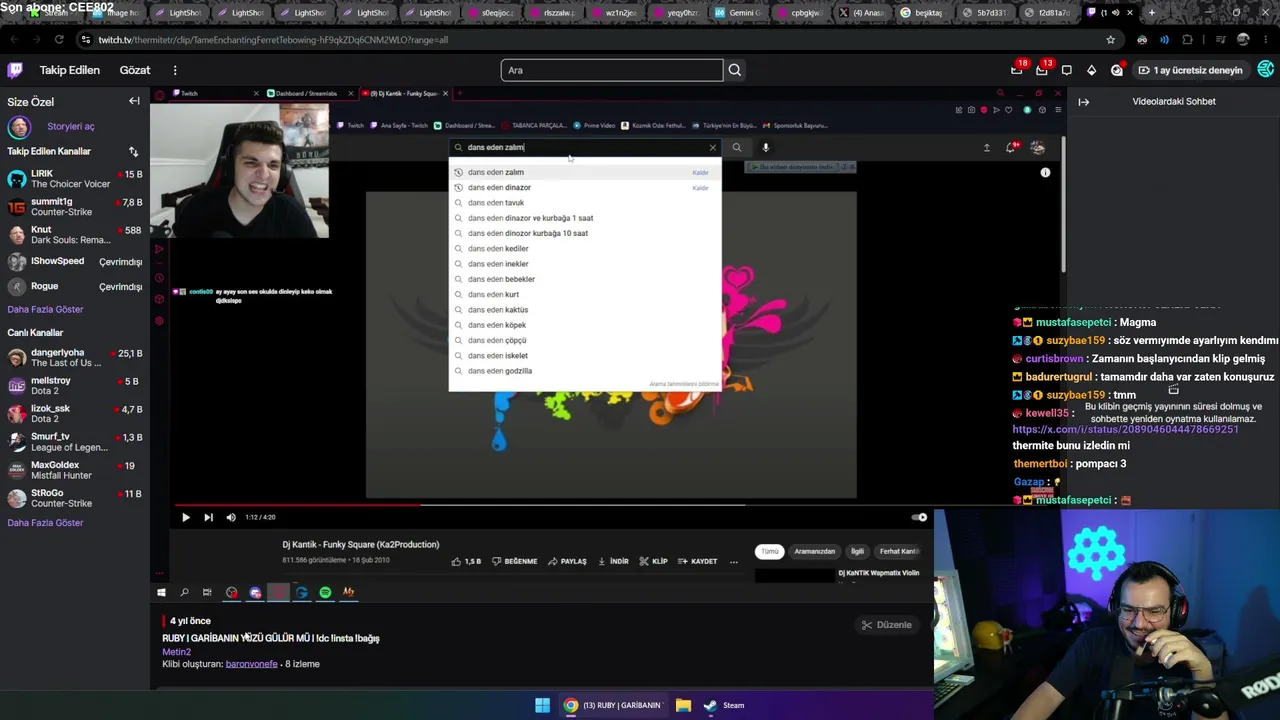
Task: Select the İlgili filter chip
Action: [857, 551]
